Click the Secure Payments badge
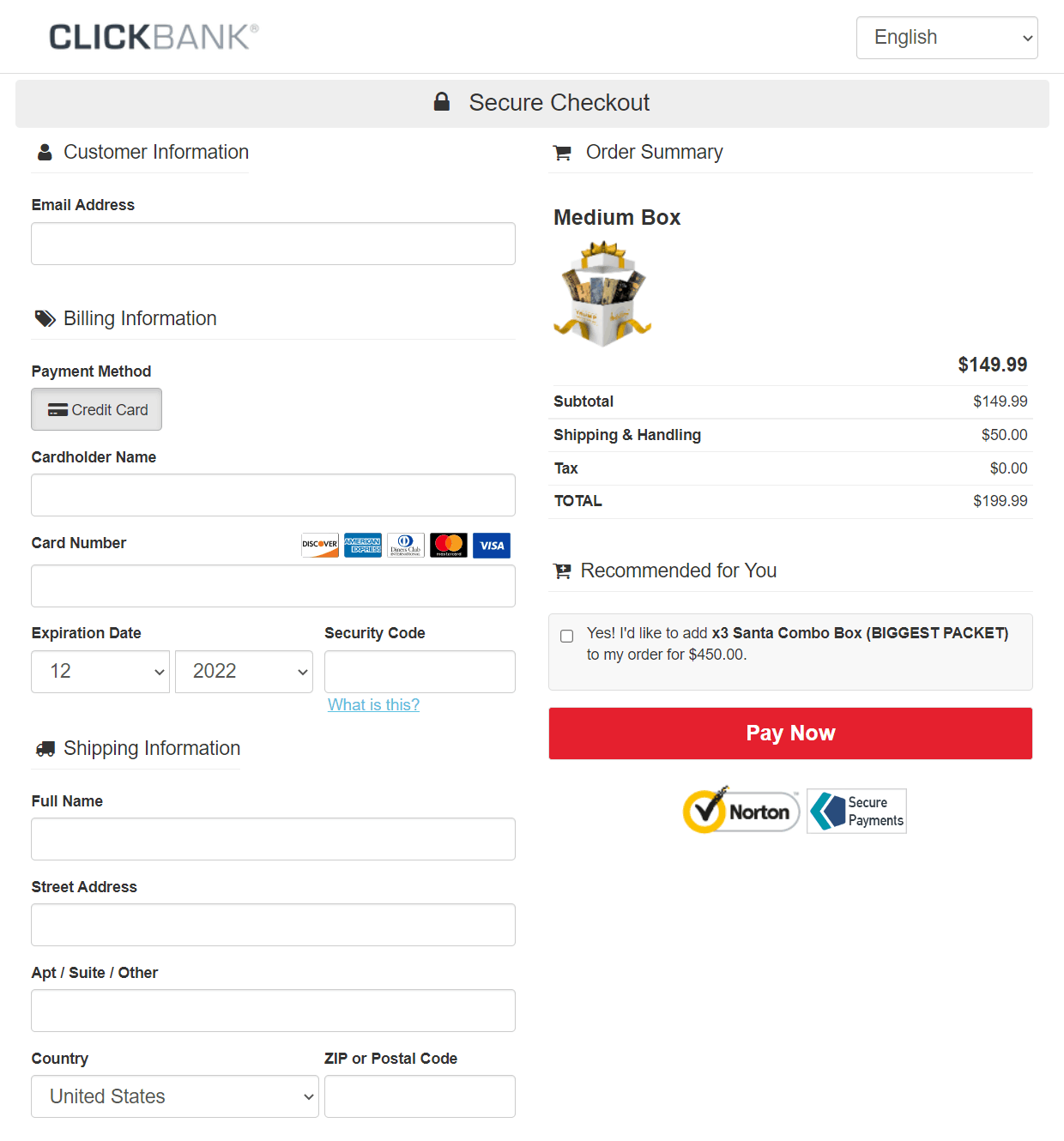Viewport: 1064px width, 1141px height. pos(857,812)
